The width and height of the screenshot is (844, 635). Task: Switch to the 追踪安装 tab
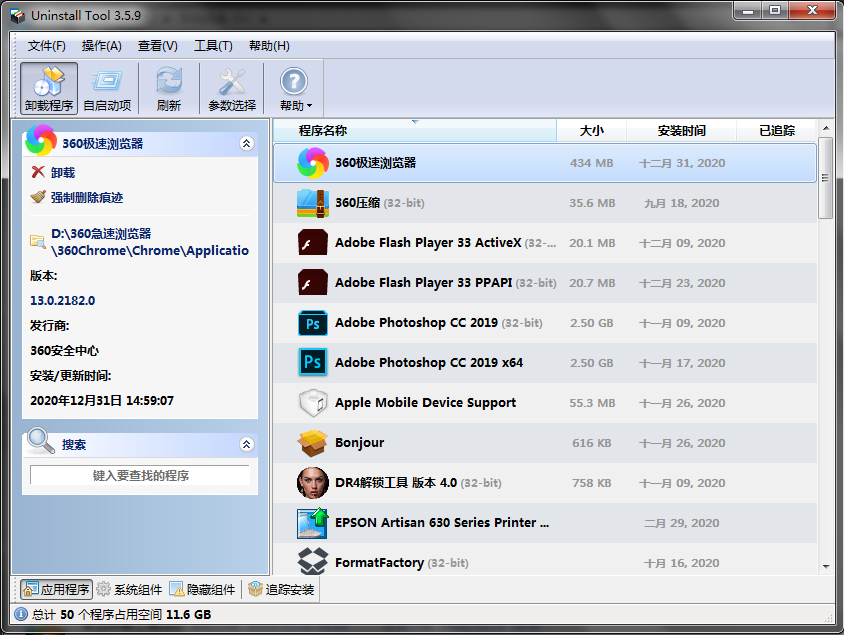(x=282, y=589)
